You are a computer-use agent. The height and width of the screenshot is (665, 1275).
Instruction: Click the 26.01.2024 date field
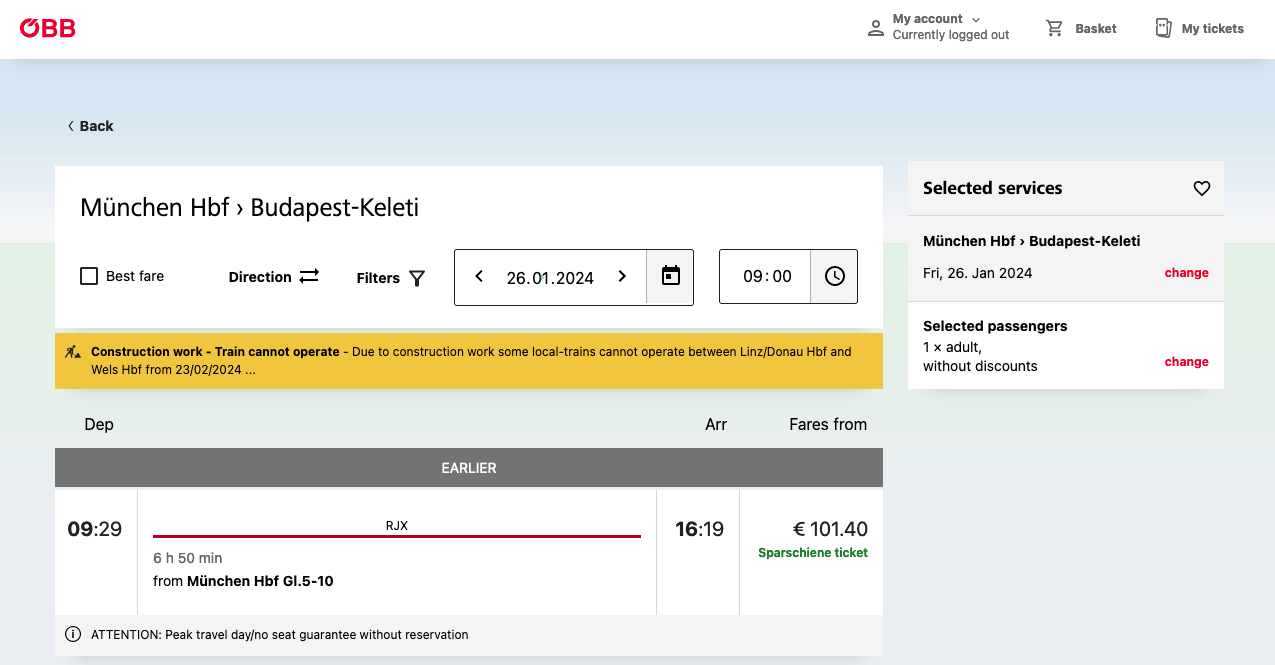coord(550,278)
